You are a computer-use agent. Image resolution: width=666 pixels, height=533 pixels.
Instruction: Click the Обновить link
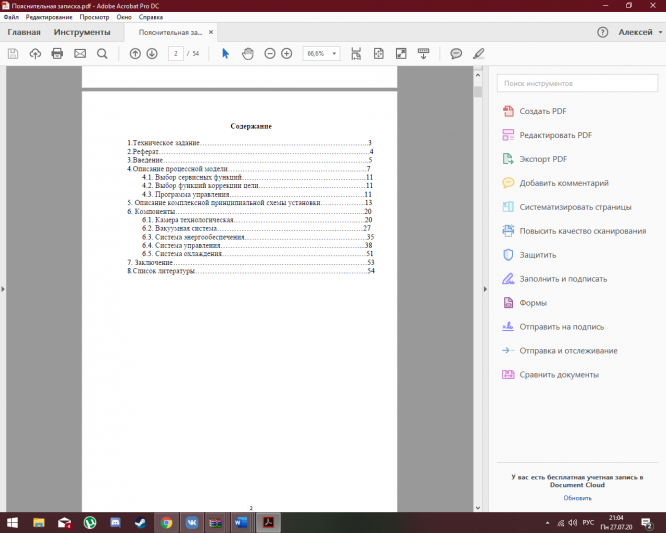point(577,498)
